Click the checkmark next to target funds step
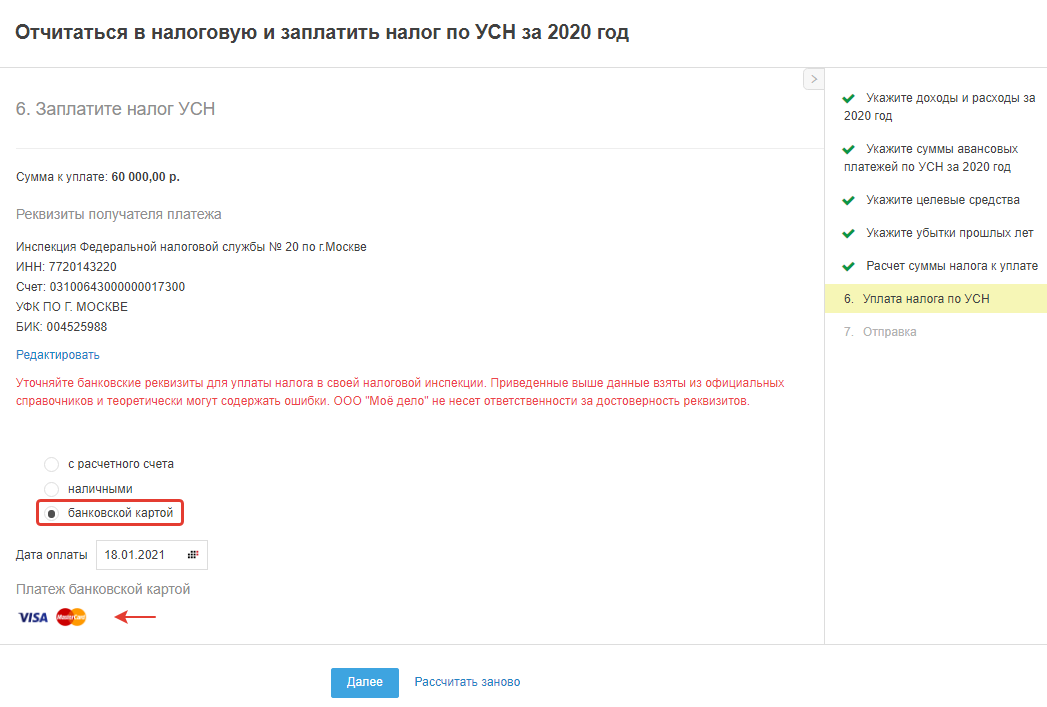Image resolution: width=1047 pixels, height=707 pixels. [x=849, y=200]
